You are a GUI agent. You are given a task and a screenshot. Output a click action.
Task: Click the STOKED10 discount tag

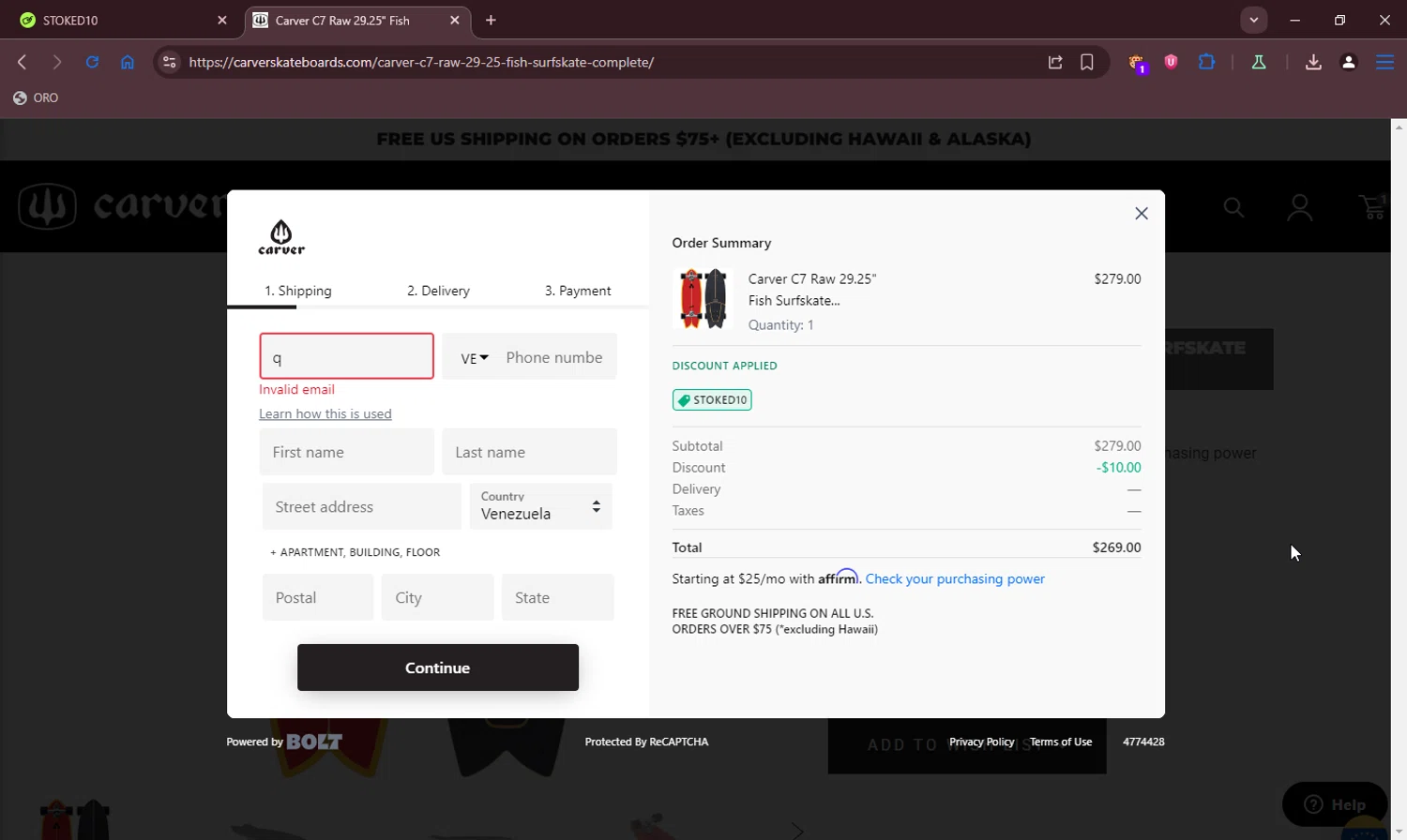[x=712, y=400]
